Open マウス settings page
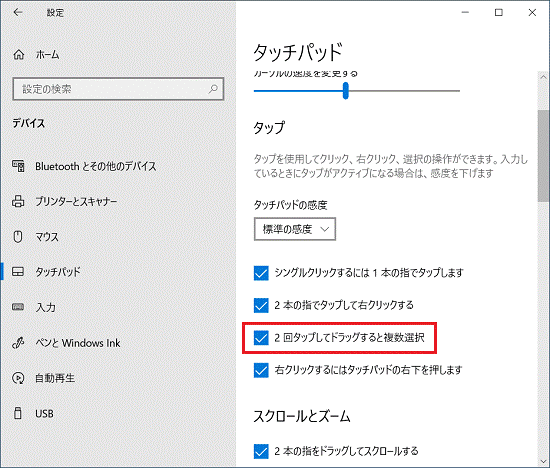Screen dimensions: 550x468 point(47,237)
